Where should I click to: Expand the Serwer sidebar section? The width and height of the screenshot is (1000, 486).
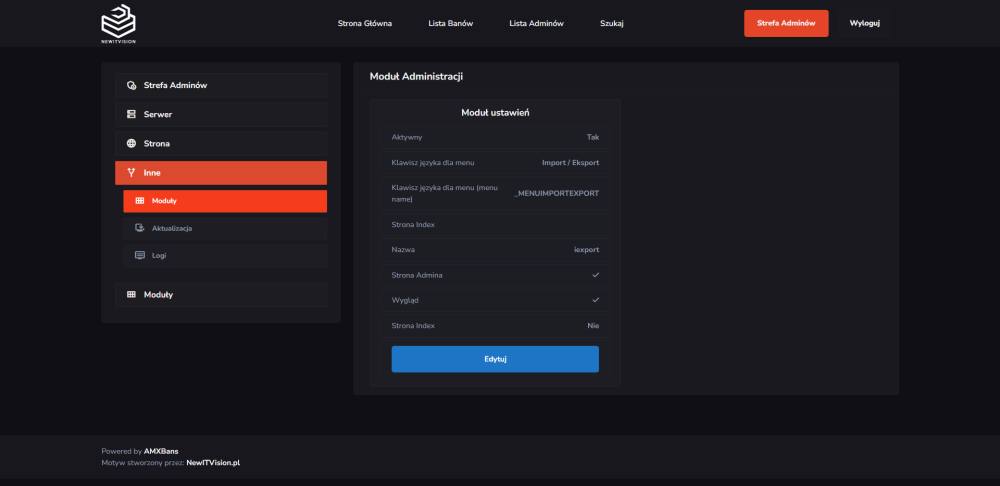click(221, 115)
